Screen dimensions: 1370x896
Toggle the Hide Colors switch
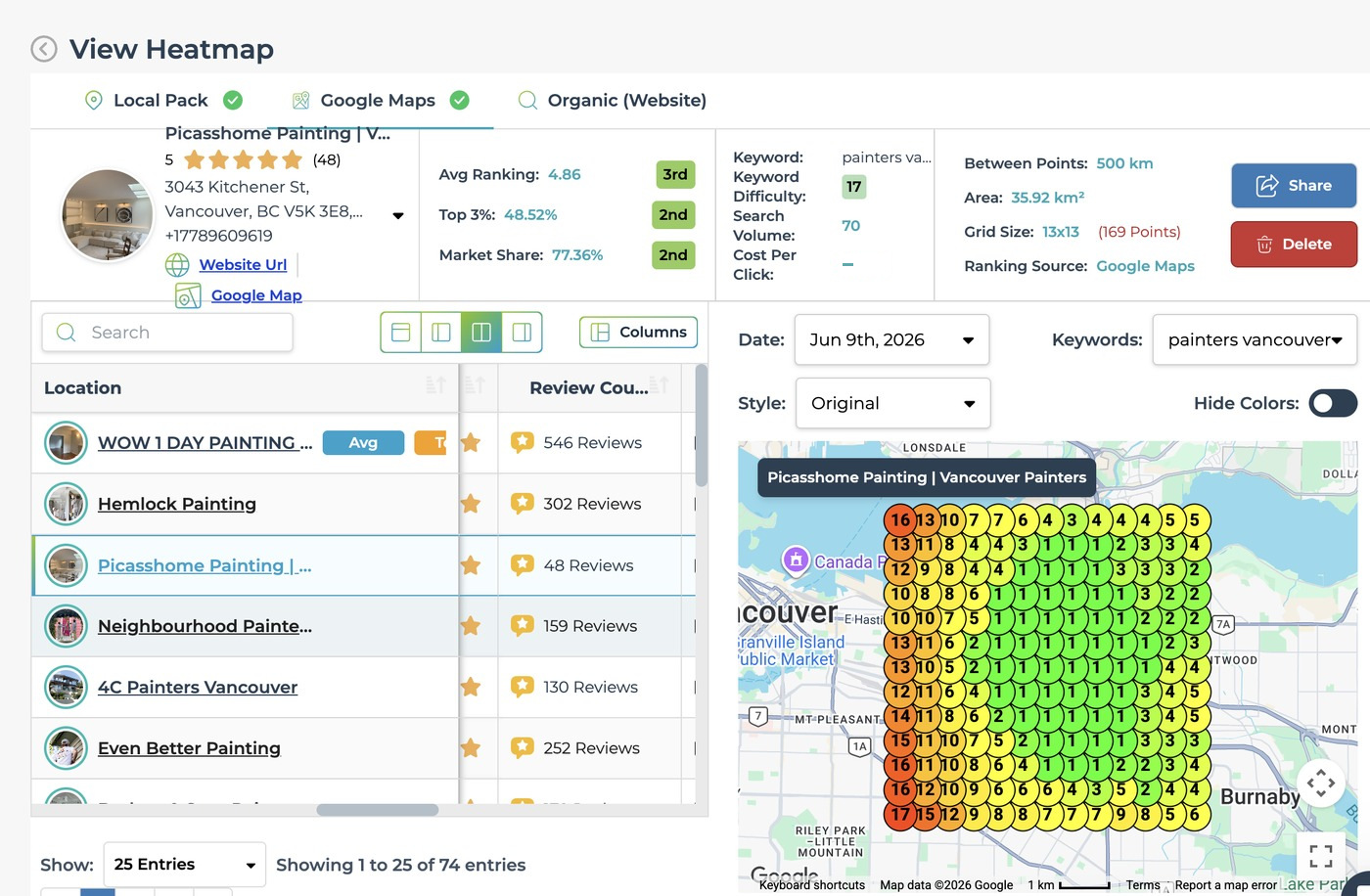(x=1333, y=403)
